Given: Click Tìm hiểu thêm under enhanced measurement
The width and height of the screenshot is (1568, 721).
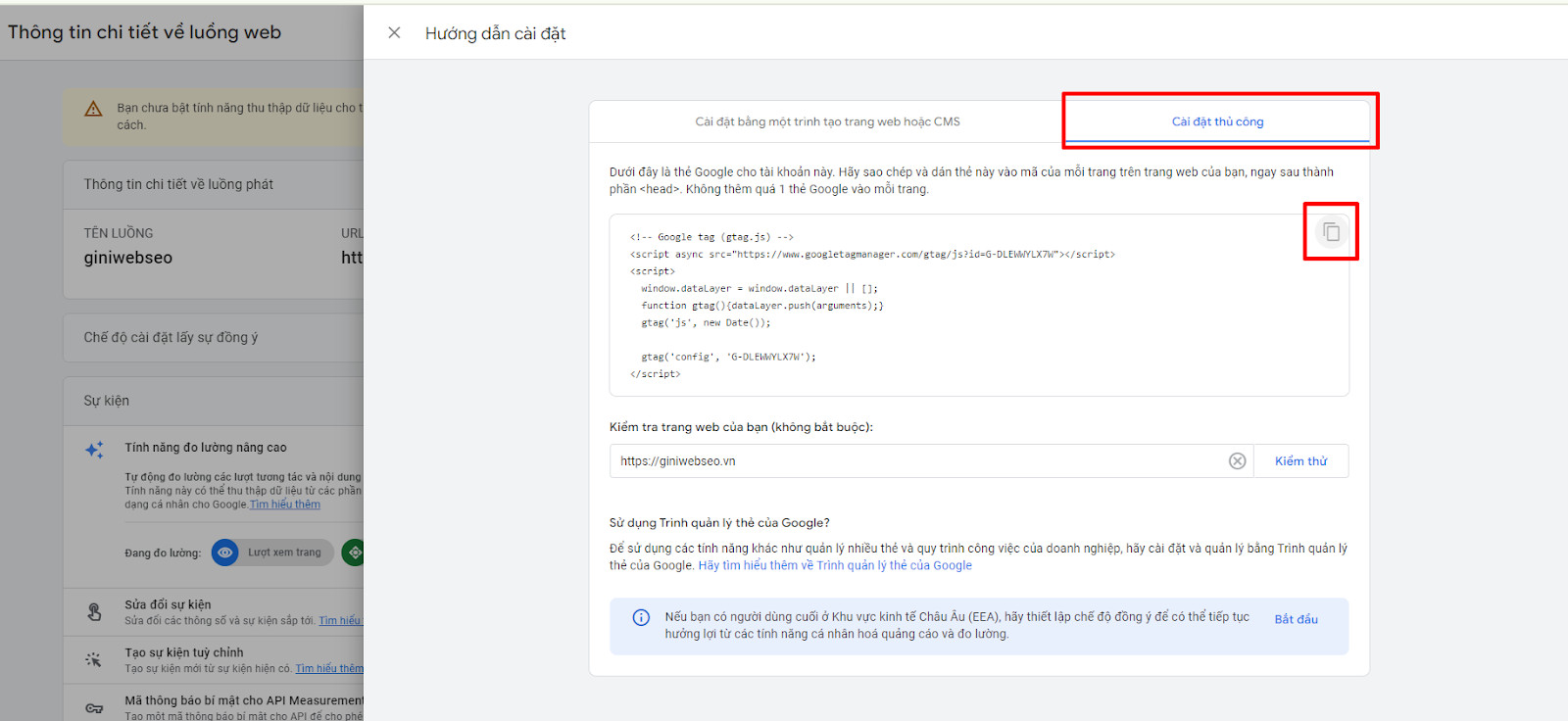Looking at the screenshot, I should (x=285, y=505).
